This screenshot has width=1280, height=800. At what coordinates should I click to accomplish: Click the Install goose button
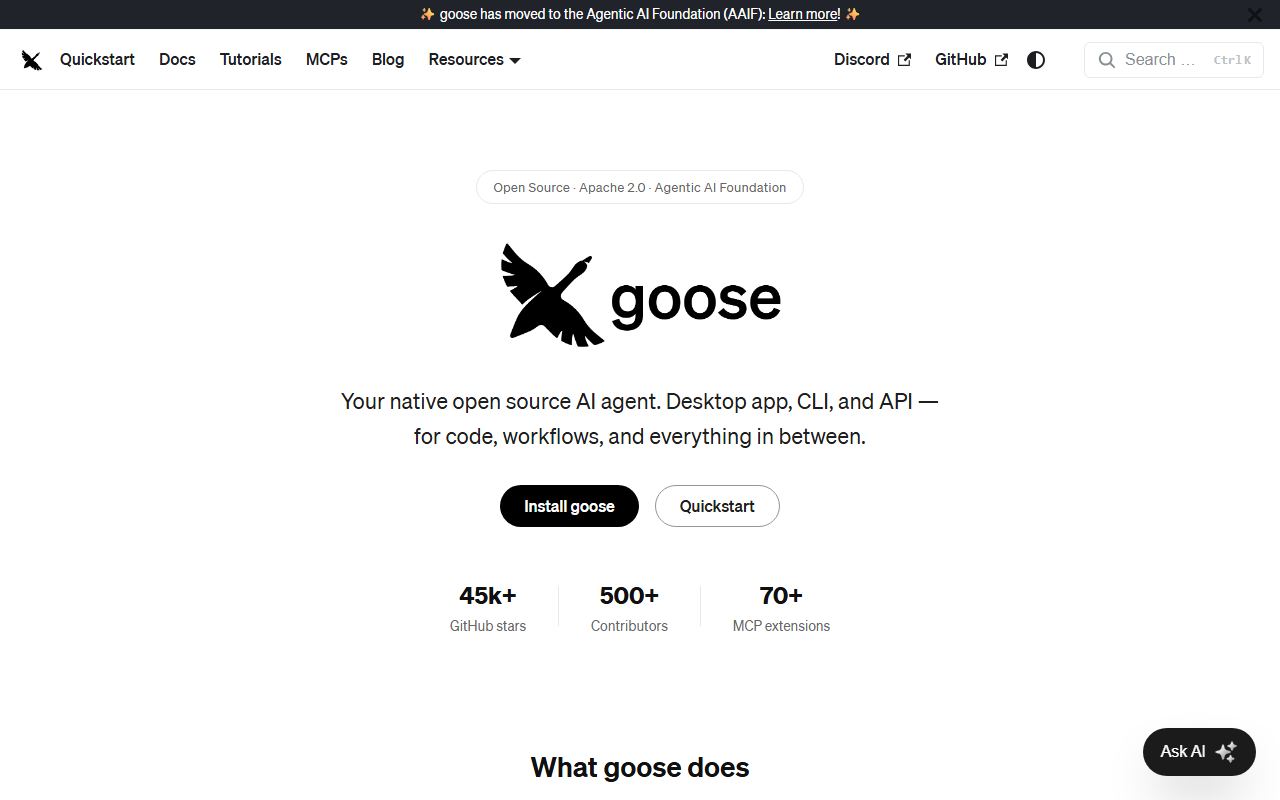click(569, 506)
